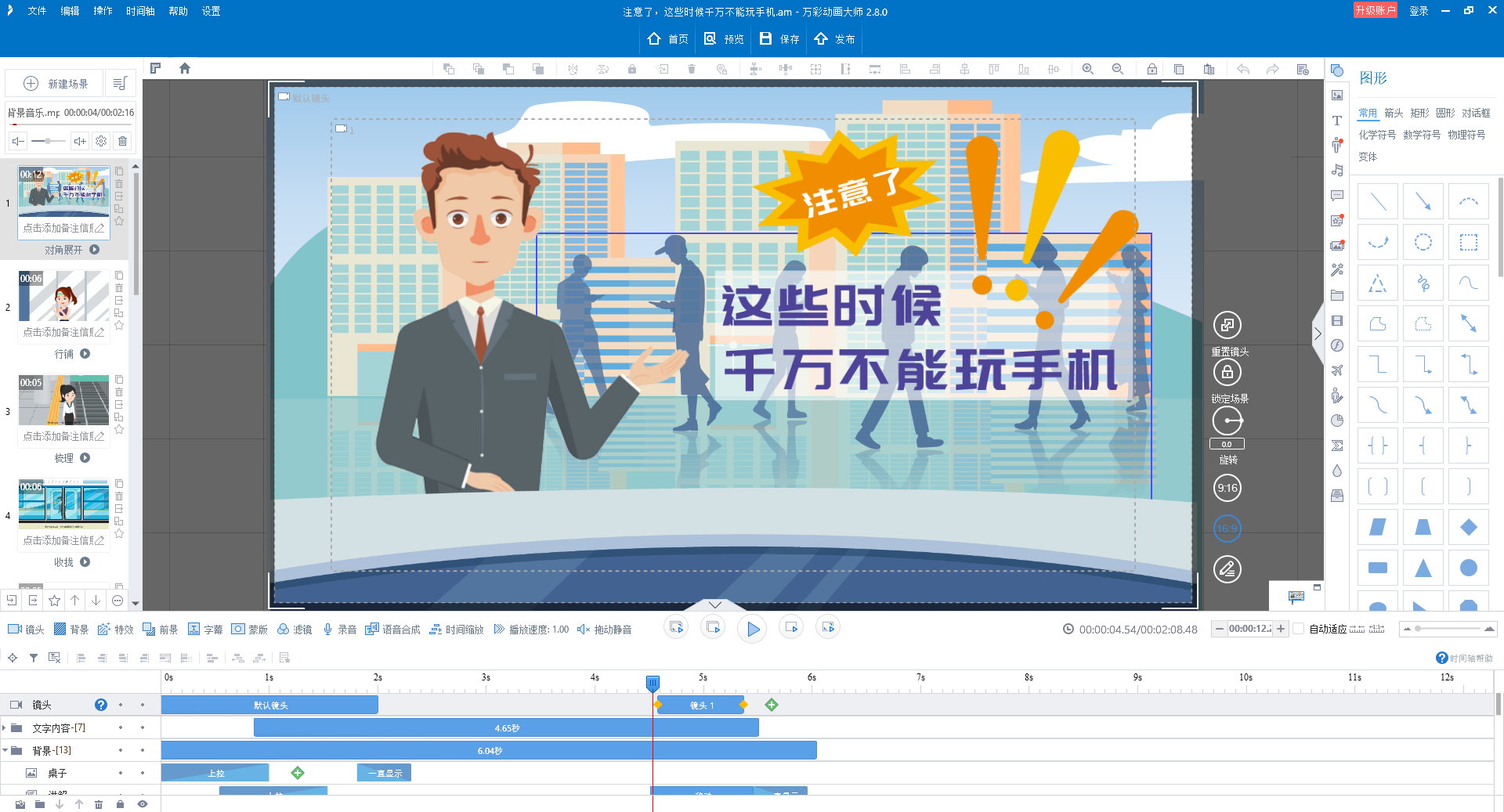The width and height of the screenshot is (1504, 812).
Task: Collapse the timeline with the chevron below canvas
Action: (x=714, y=604)
